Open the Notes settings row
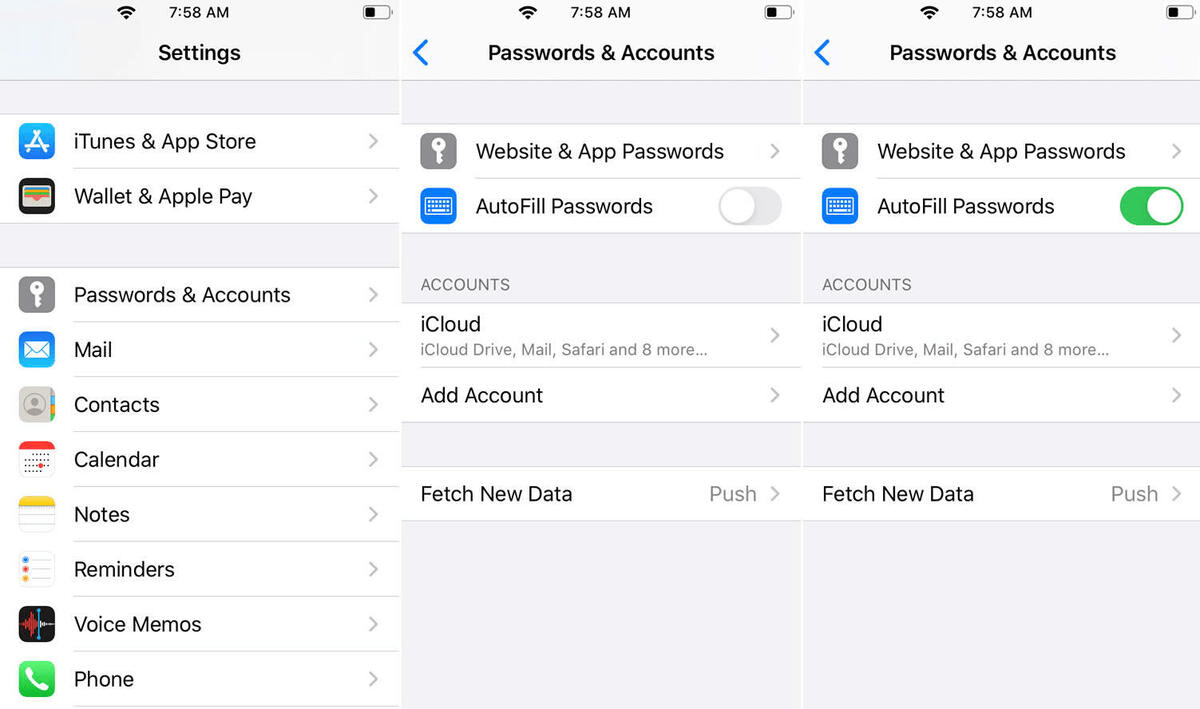Viewport: 1200px width, 709px height. point(200,514)
